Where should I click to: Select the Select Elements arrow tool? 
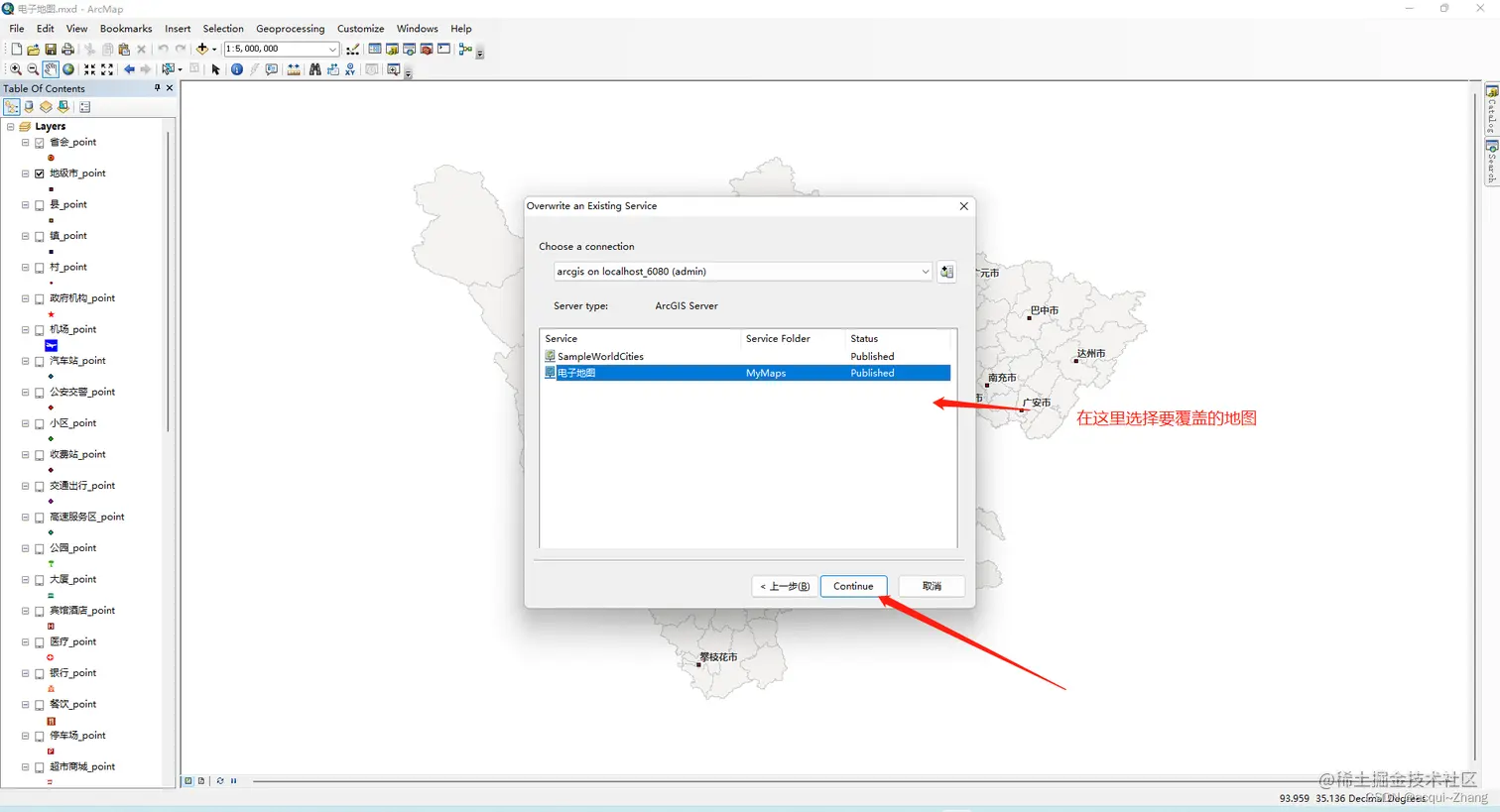point(215,69)
